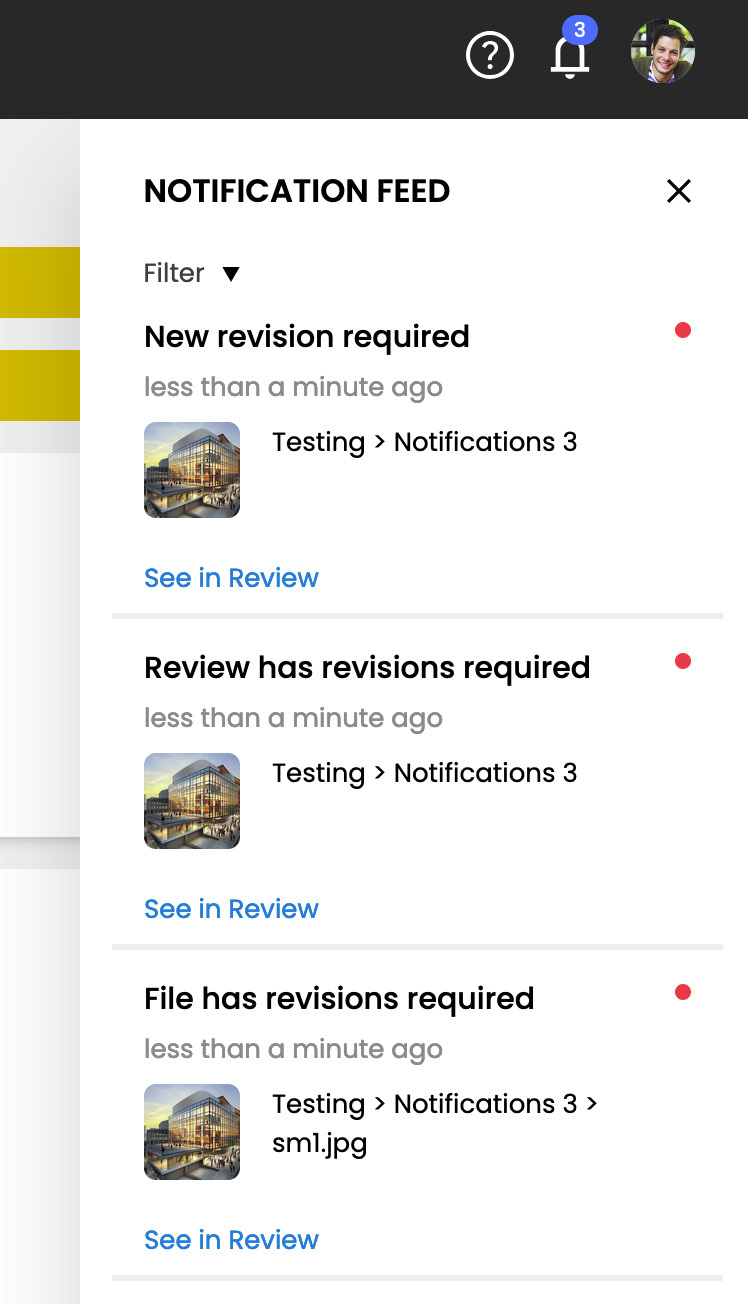Open the user profile avatar
This screenshot has height=1304, width=748.
point(662,51)
